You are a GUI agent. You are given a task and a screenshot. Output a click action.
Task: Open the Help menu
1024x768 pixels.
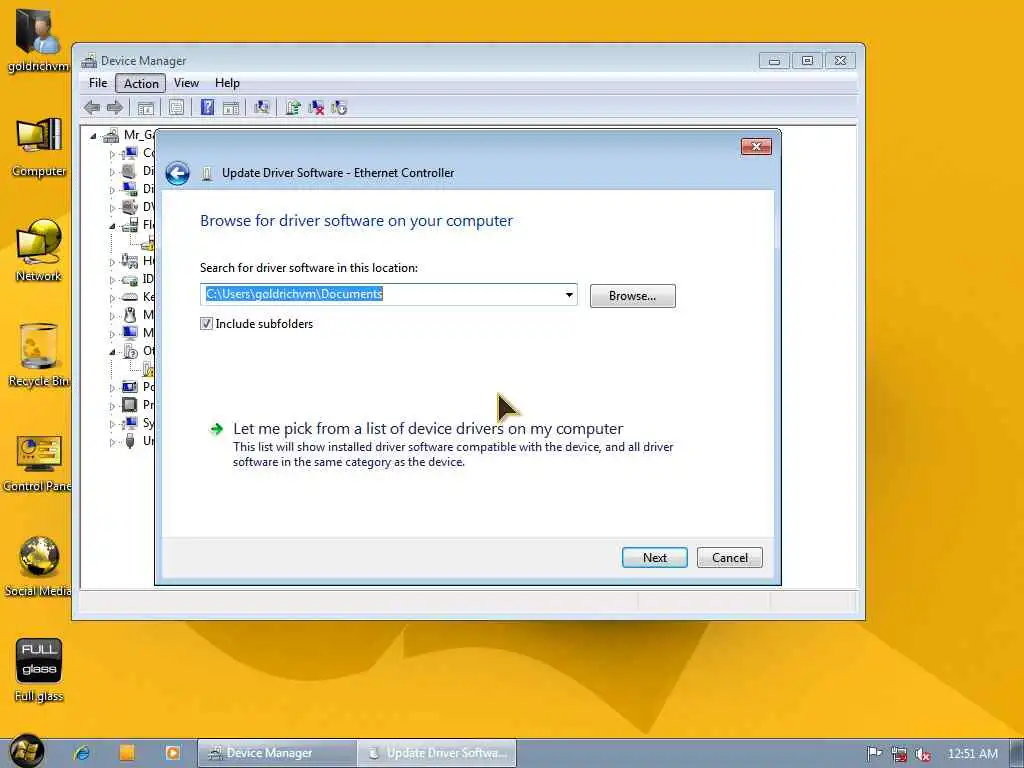(227, 83)
